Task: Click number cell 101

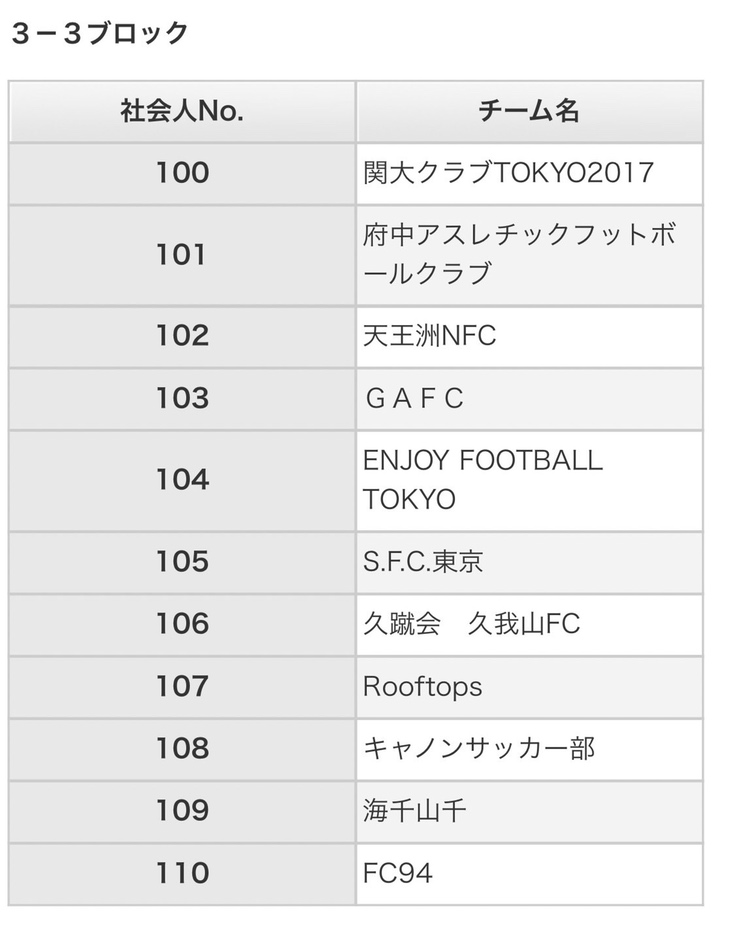Action: [182, 255]
